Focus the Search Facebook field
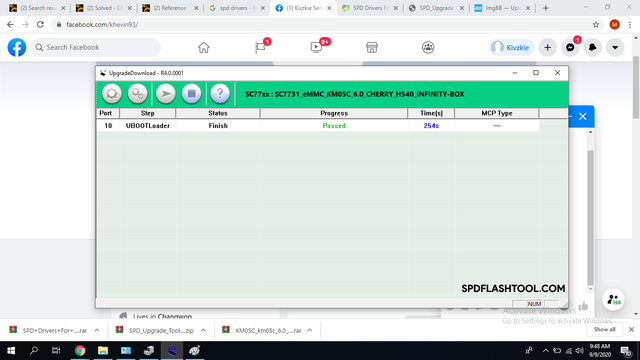The width and height of the screenshot is (640, 360). click(96, 47)
